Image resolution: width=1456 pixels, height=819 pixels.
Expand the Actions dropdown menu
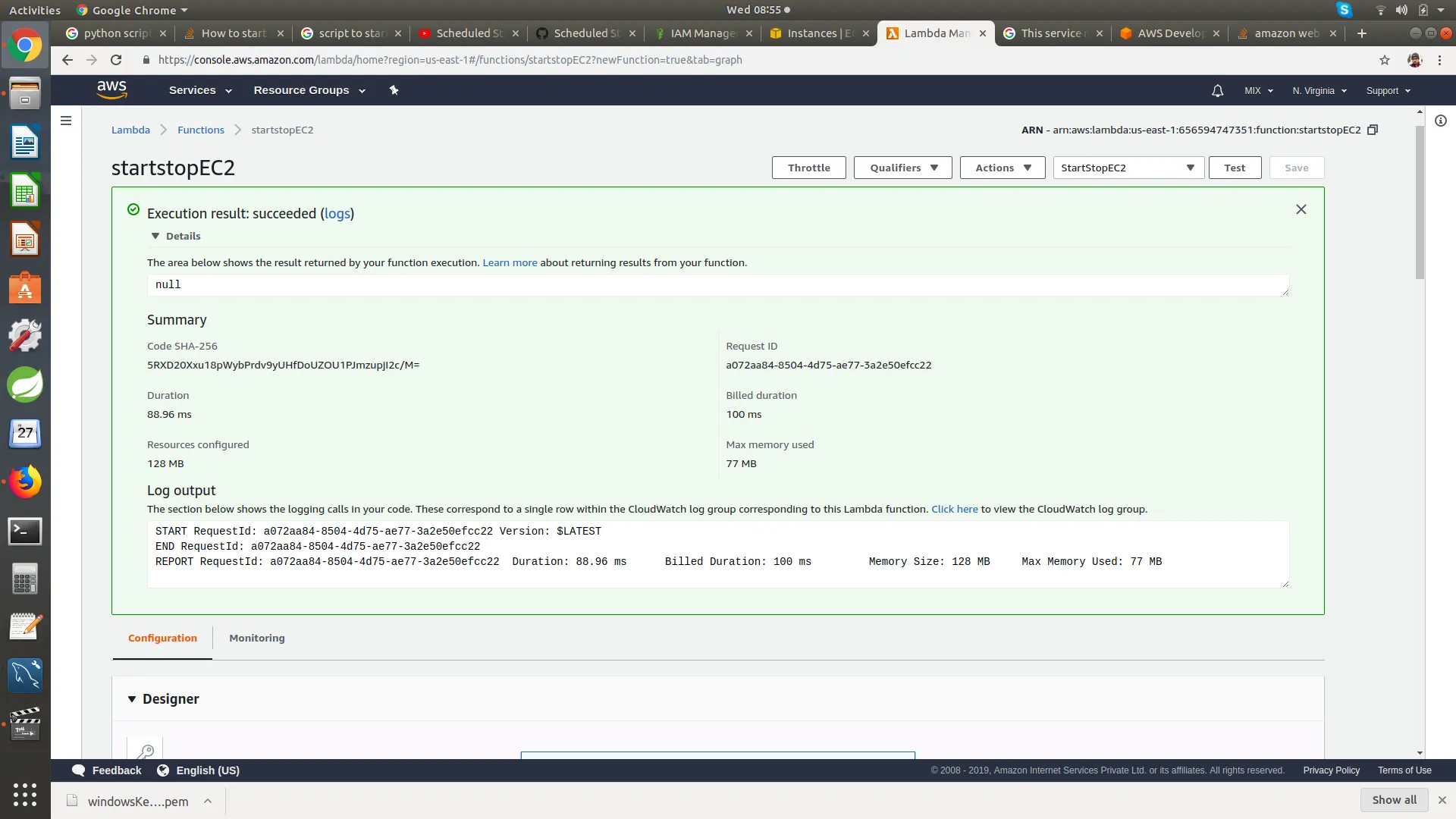coord(1002,168)
